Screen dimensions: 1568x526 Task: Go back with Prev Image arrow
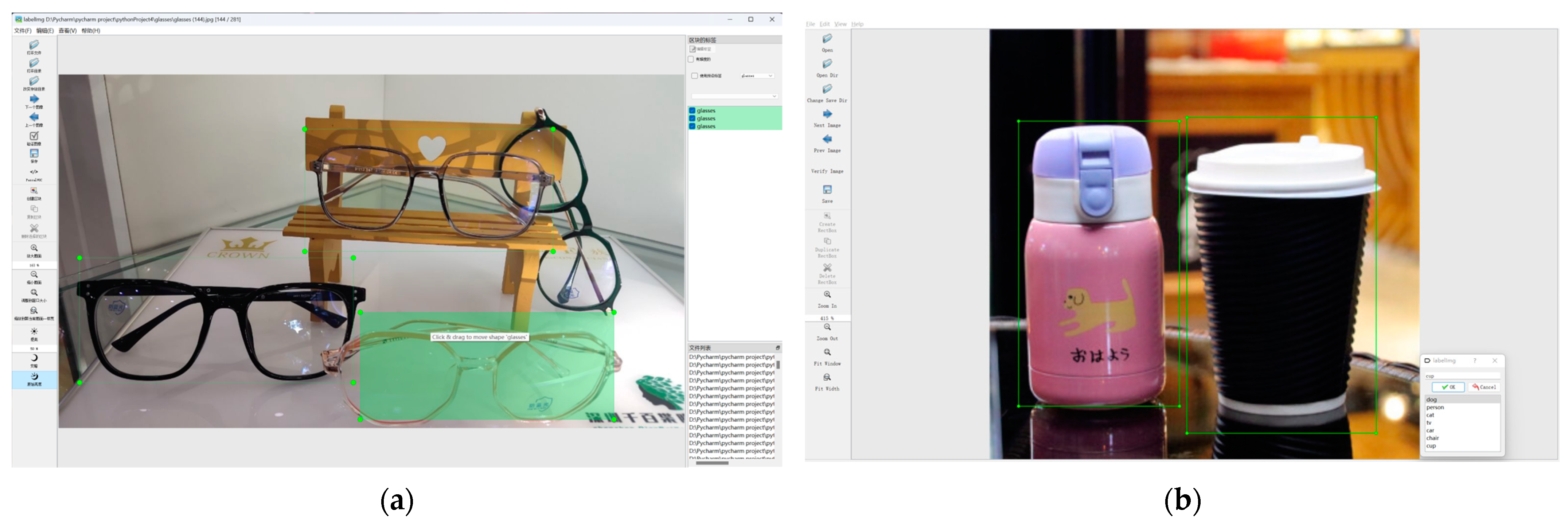point(827,139)
